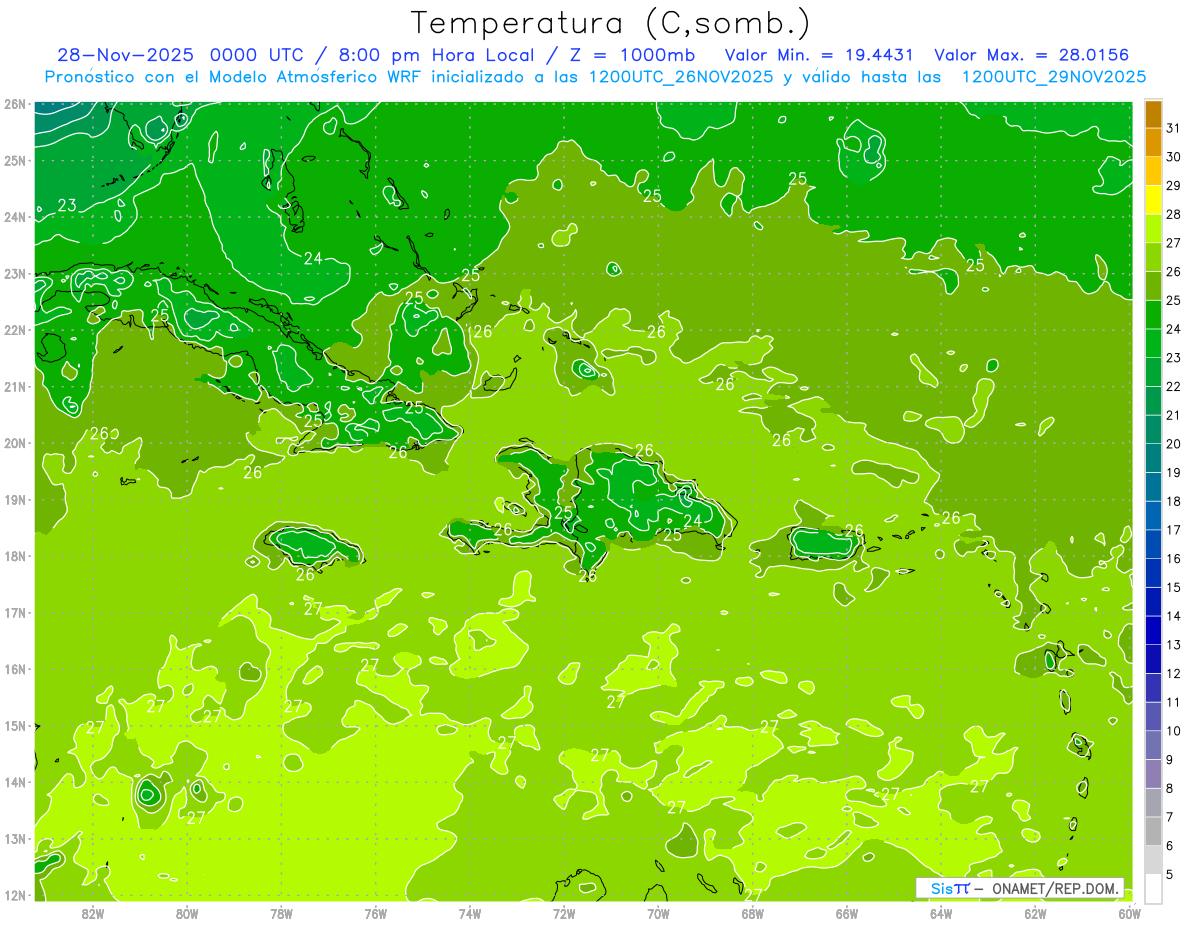Click the latitude axis label '22N'

(x=14, y=330)
